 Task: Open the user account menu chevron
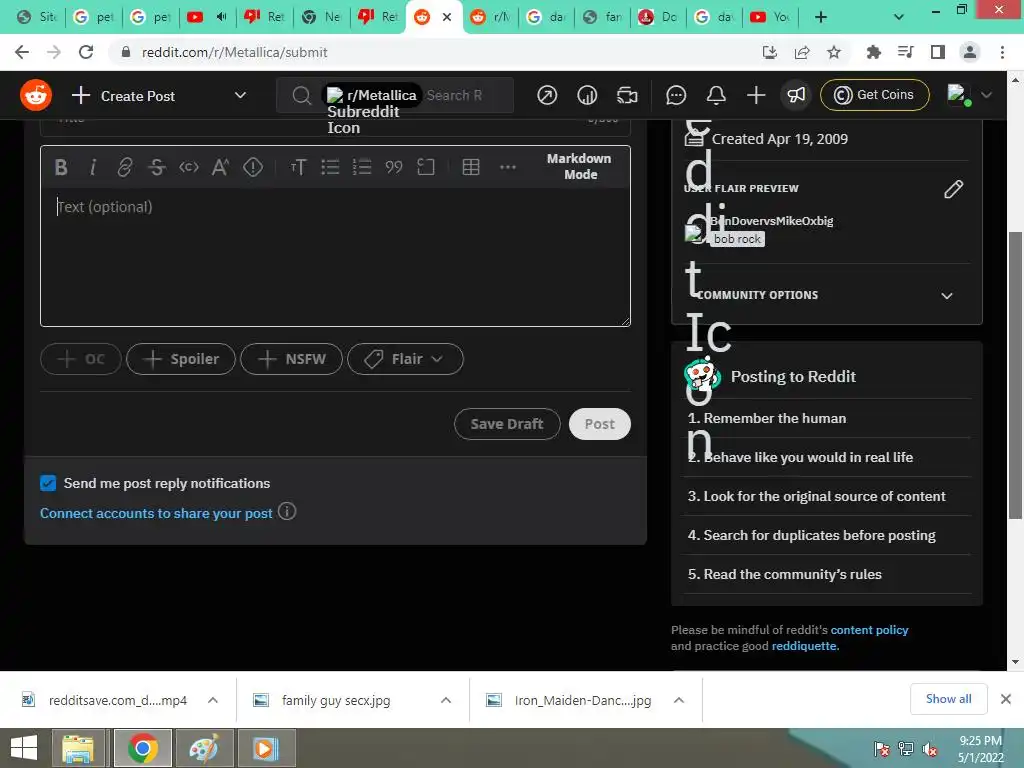[987, 95]
